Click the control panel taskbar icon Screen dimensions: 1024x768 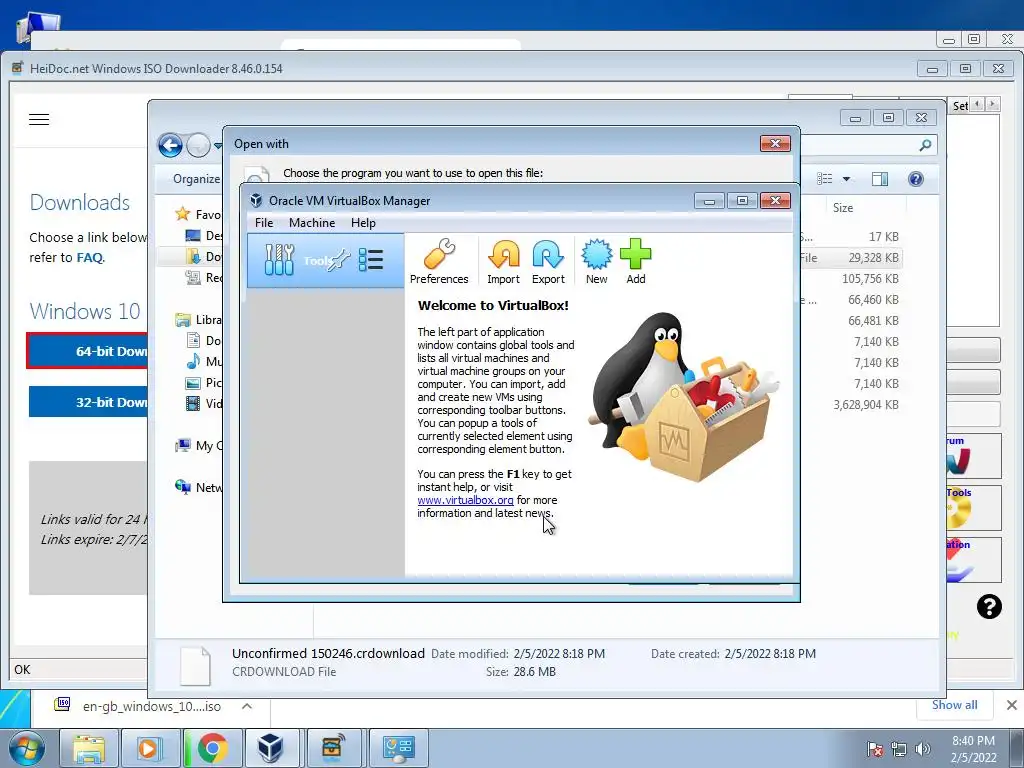(398, 748)
